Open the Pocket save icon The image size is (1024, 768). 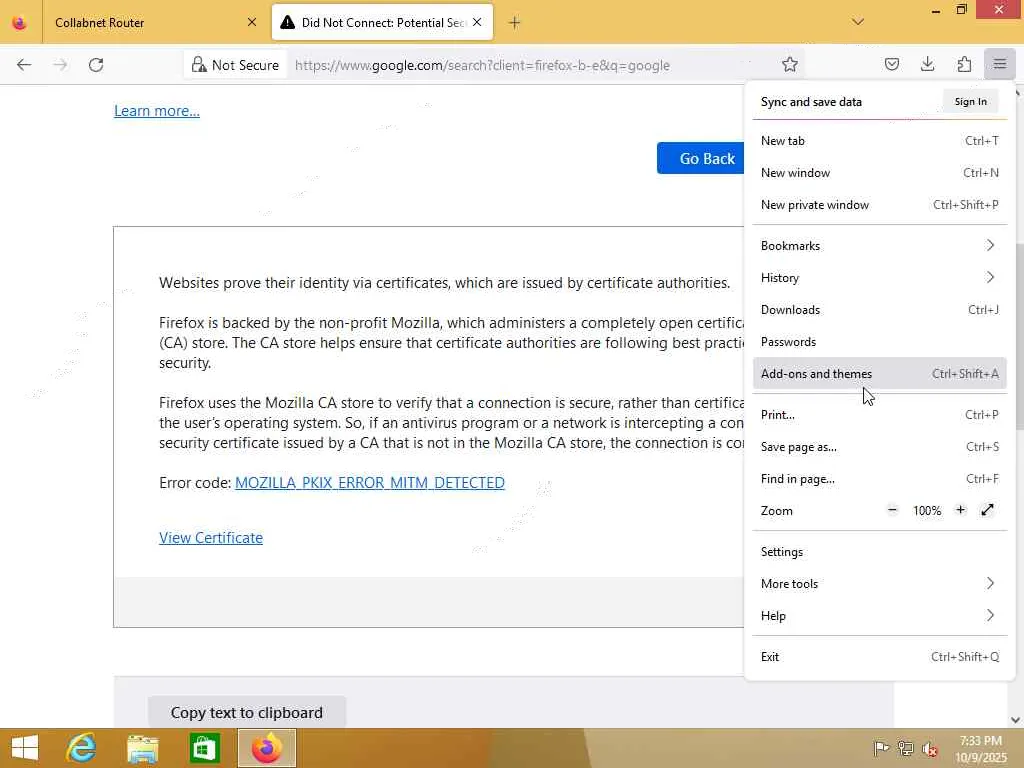(891, 64)
